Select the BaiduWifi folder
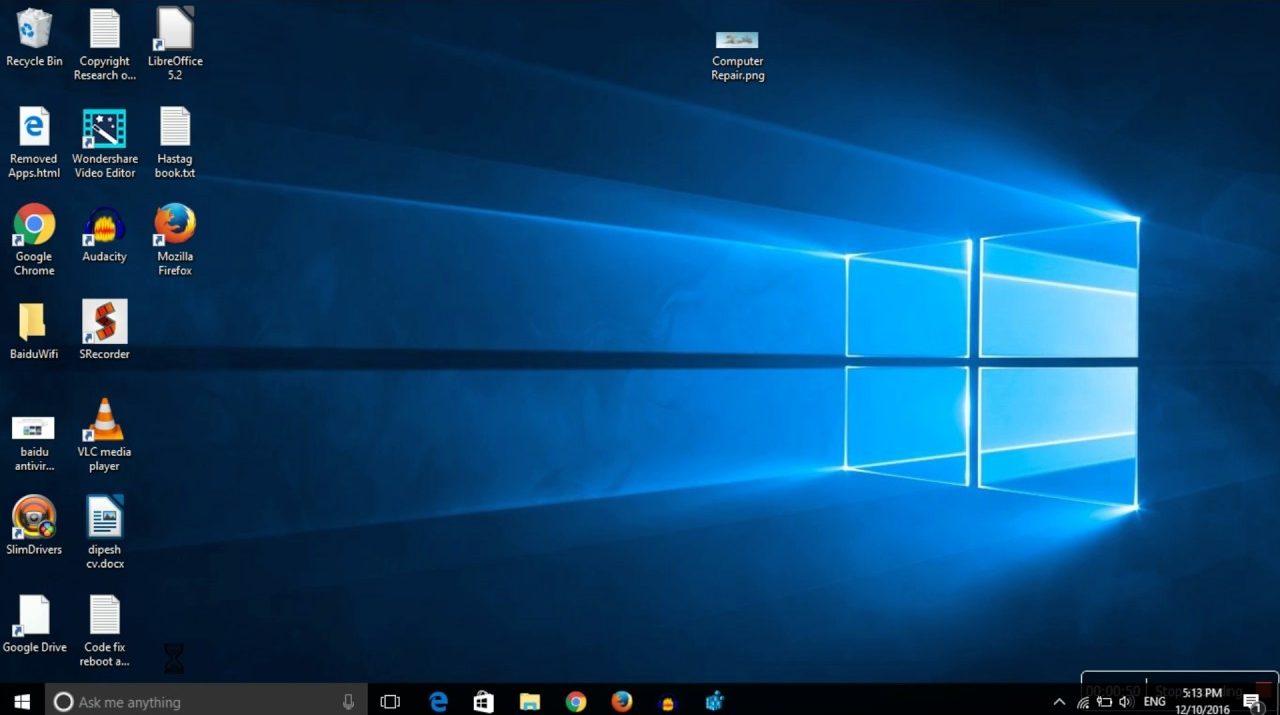The height and width of the screenshot is (715, 1280). 34,322
